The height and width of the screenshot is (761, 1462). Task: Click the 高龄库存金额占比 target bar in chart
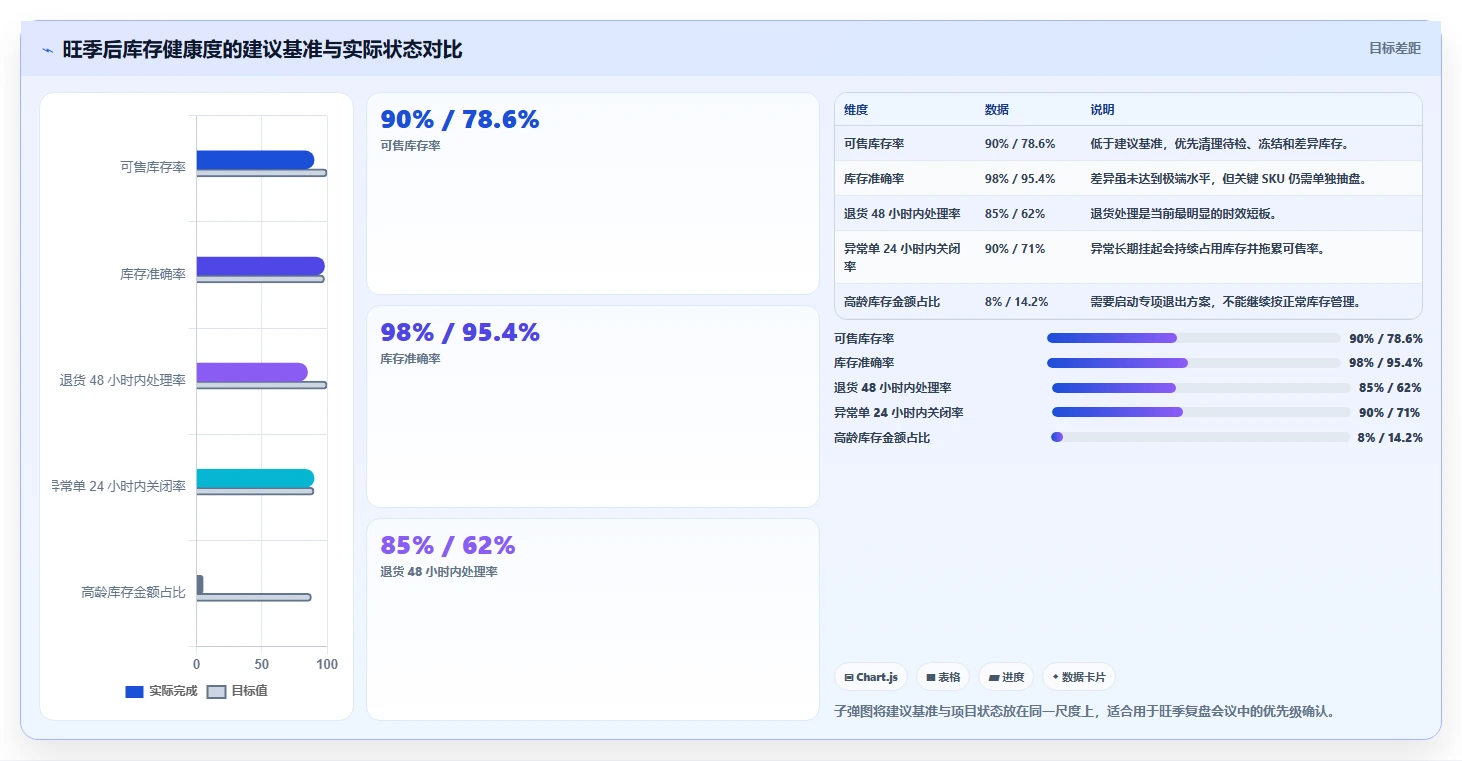(254, 597)
